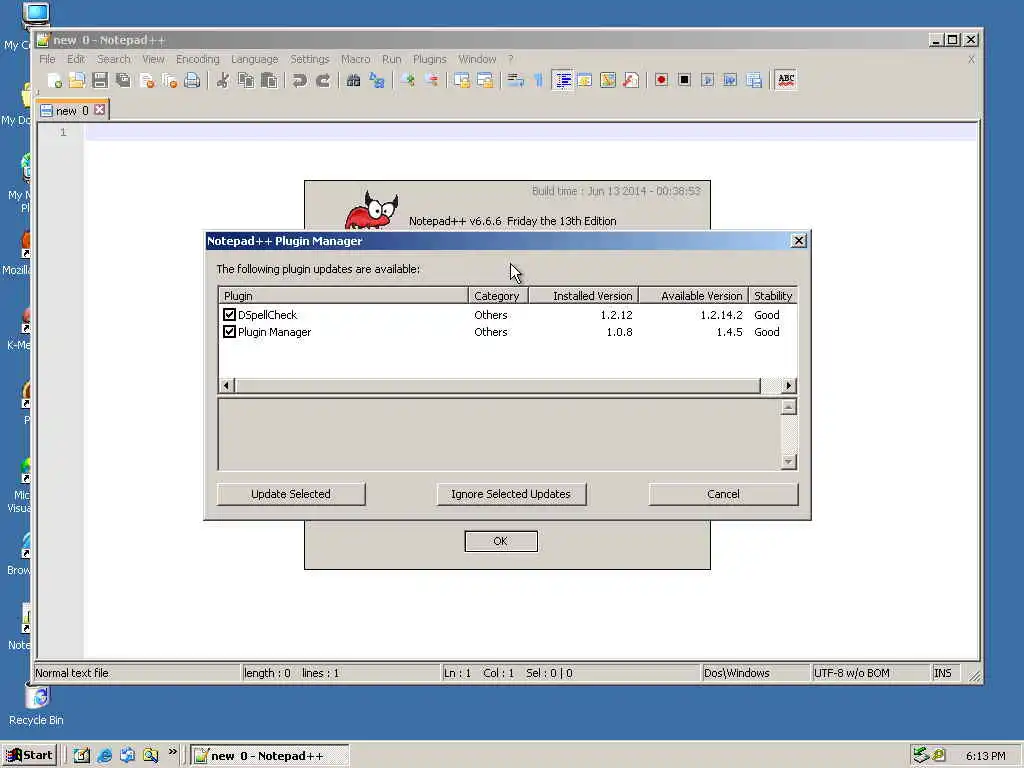Click the Open file toolbar icon

[x=77, y=80]
